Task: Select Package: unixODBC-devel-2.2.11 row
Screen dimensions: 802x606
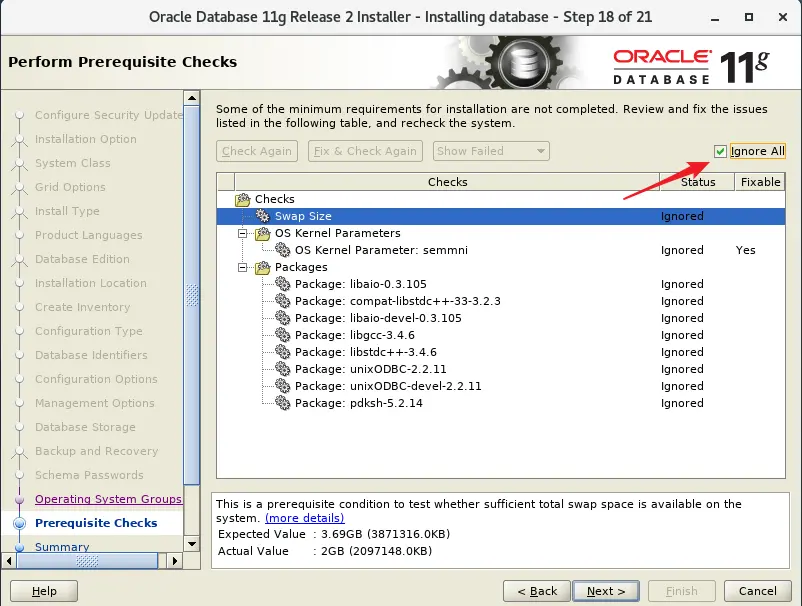Action: tap(501, 386)
